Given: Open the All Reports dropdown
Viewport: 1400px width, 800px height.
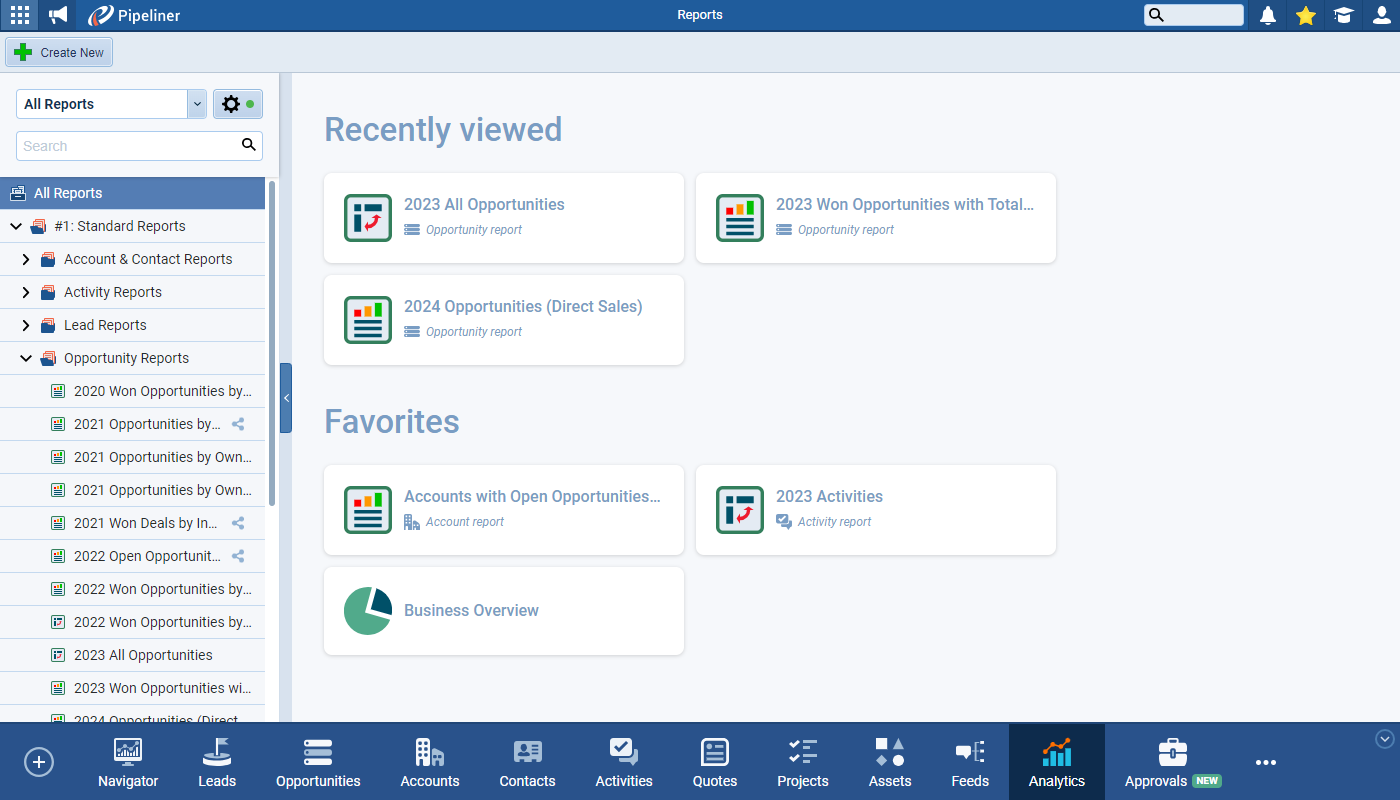Looking at the screenshot, I should coord(197,104).
